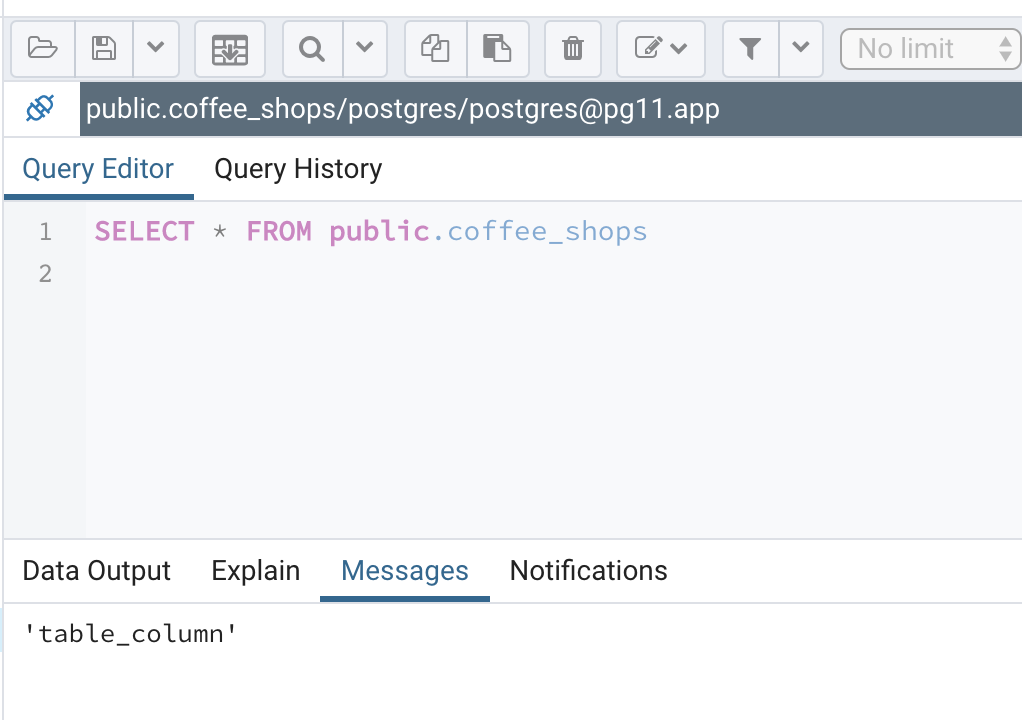
Task: Open the Find and Replace search icon
Action: point(311,48)
